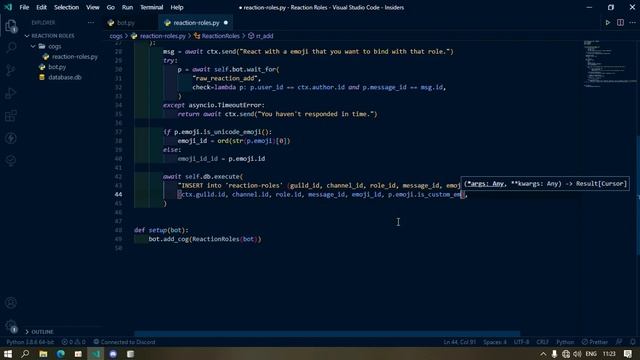640x360 pixels.
Task: Click unsaved dot on reaction-roles.py tab
Action: point(226,23)
